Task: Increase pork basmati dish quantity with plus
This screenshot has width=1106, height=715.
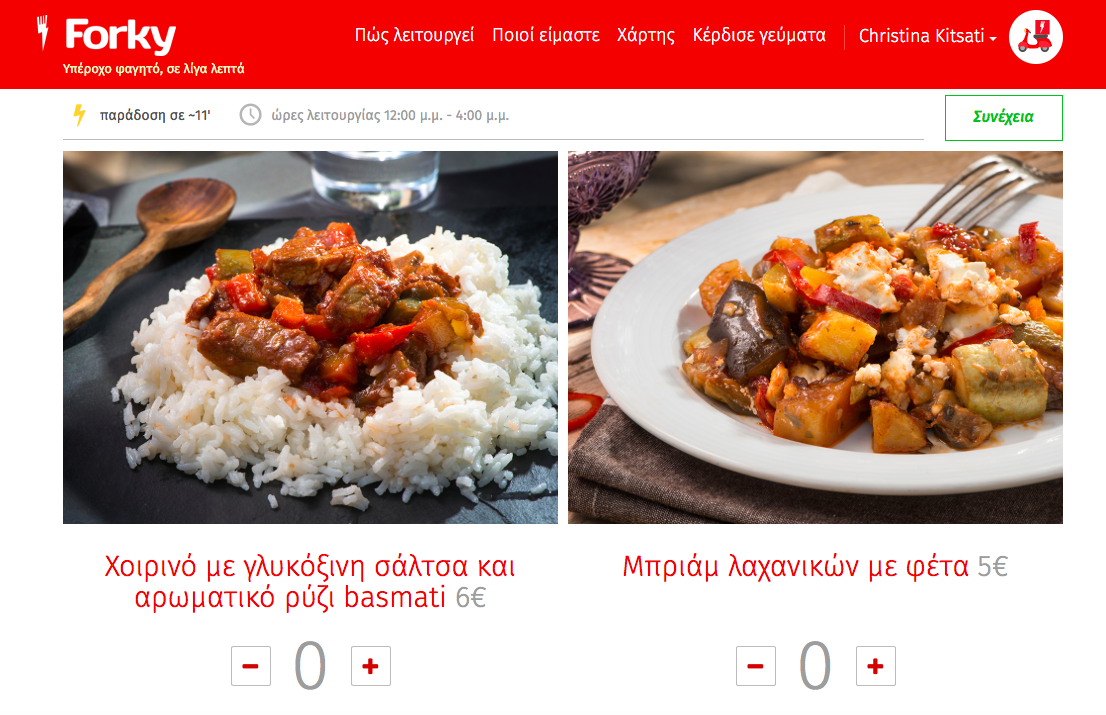Action: (371, 666)
